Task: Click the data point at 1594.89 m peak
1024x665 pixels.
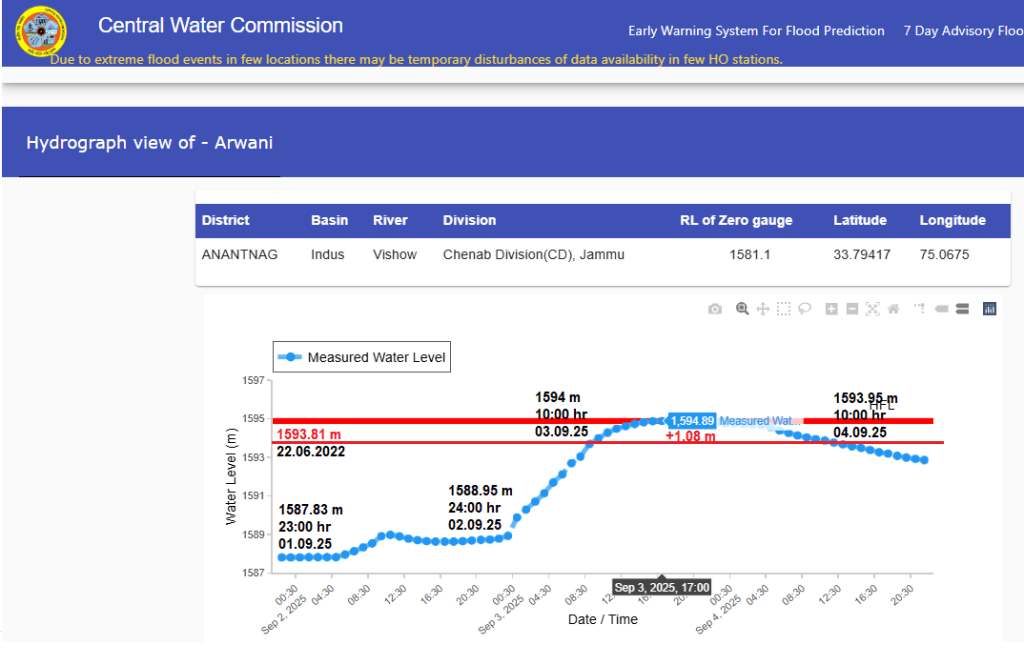Action: 661,421
